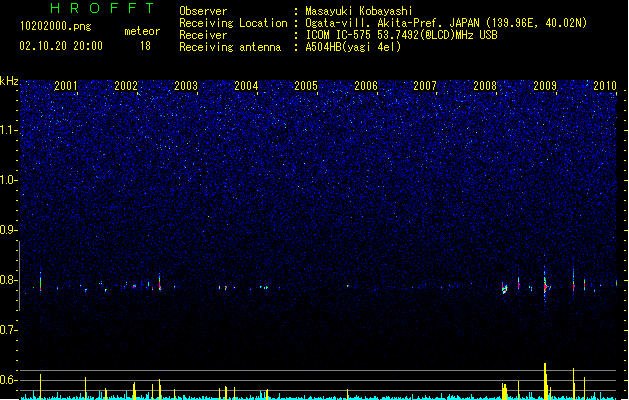Click time marker 2007
629x400 pixels.
point(425,86)
